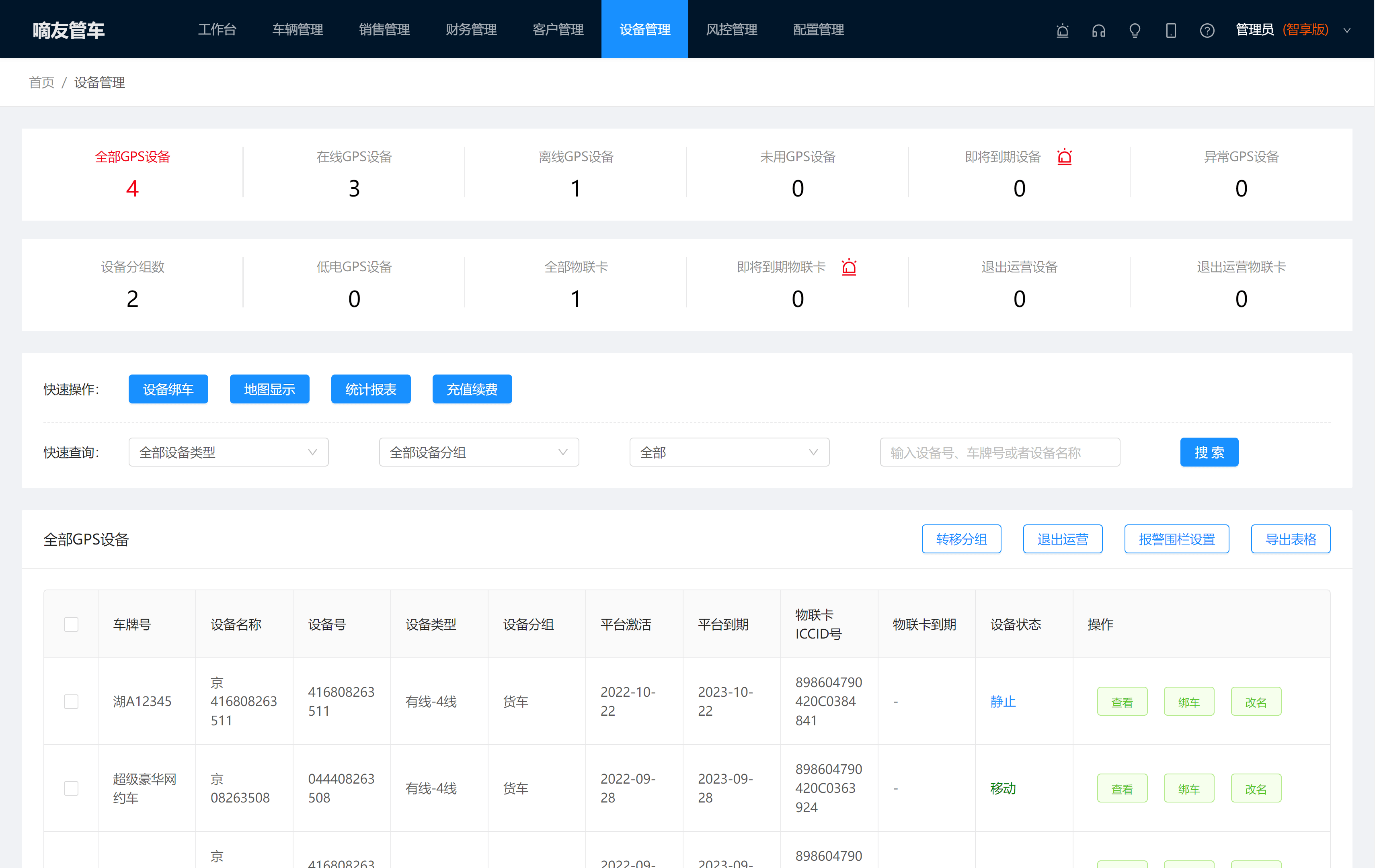The width and height of the screenshot is (1375, 868).
Task: Expand the 全部设备类型 dropdown
Action: click(228, 452)
